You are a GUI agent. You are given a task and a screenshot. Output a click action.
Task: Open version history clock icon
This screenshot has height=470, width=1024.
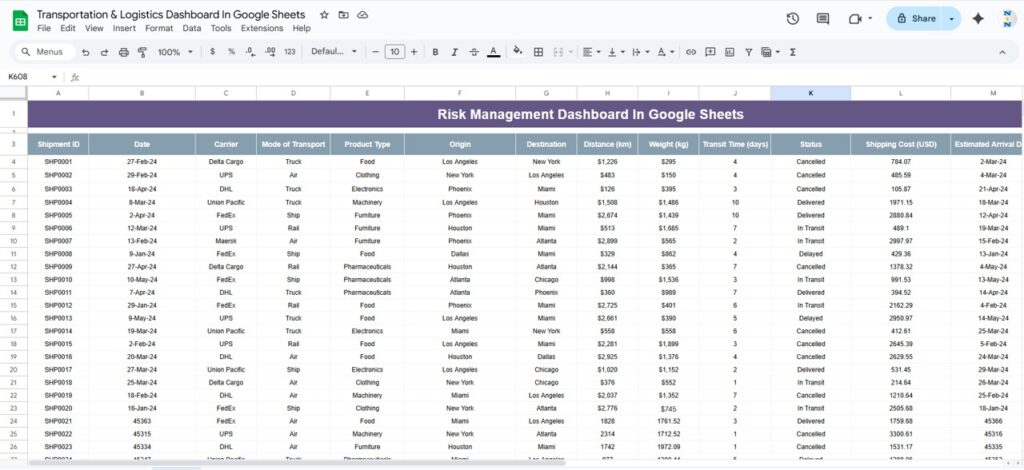click(793, 19)
